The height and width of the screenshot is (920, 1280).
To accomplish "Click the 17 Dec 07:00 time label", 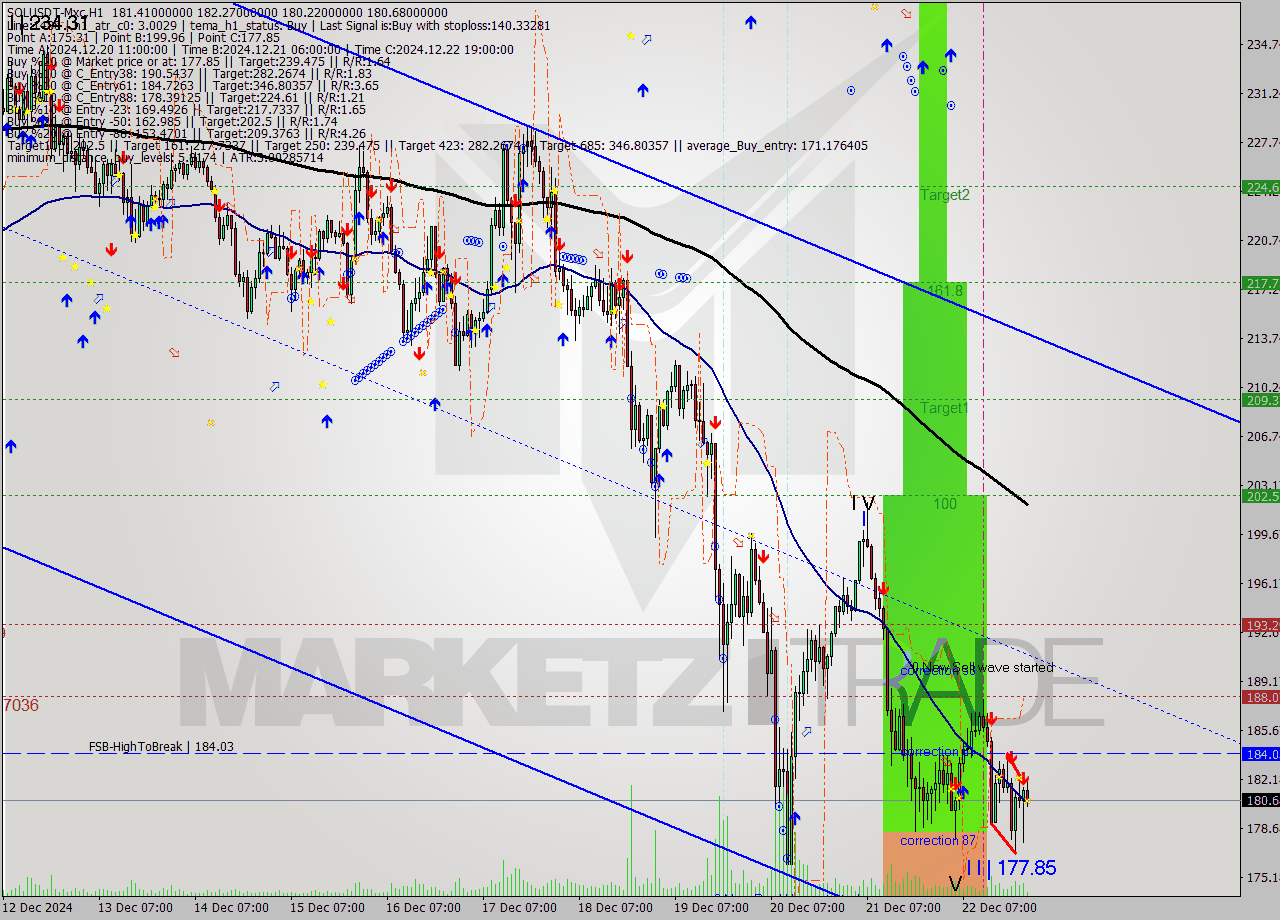I will tap(518, 908).
